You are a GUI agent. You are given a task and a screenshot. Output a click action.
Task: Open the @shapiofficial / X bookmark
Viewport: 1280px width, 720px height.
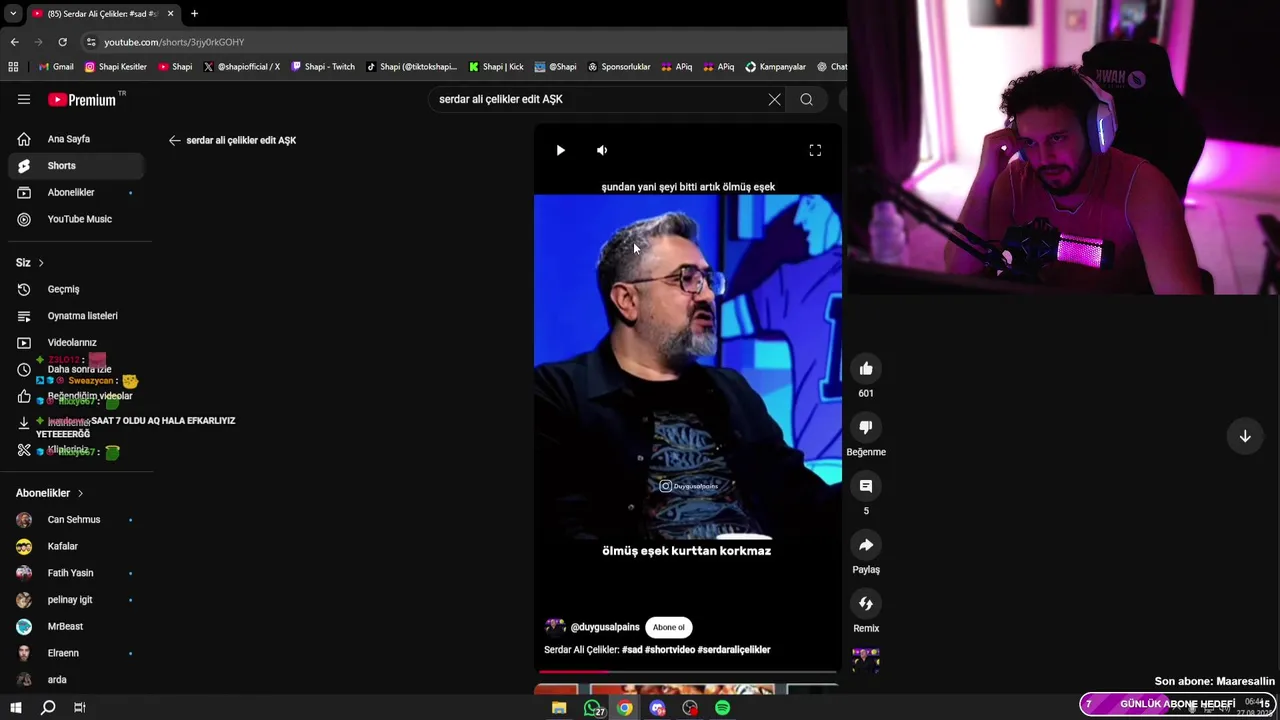click(x=241, y=67)
